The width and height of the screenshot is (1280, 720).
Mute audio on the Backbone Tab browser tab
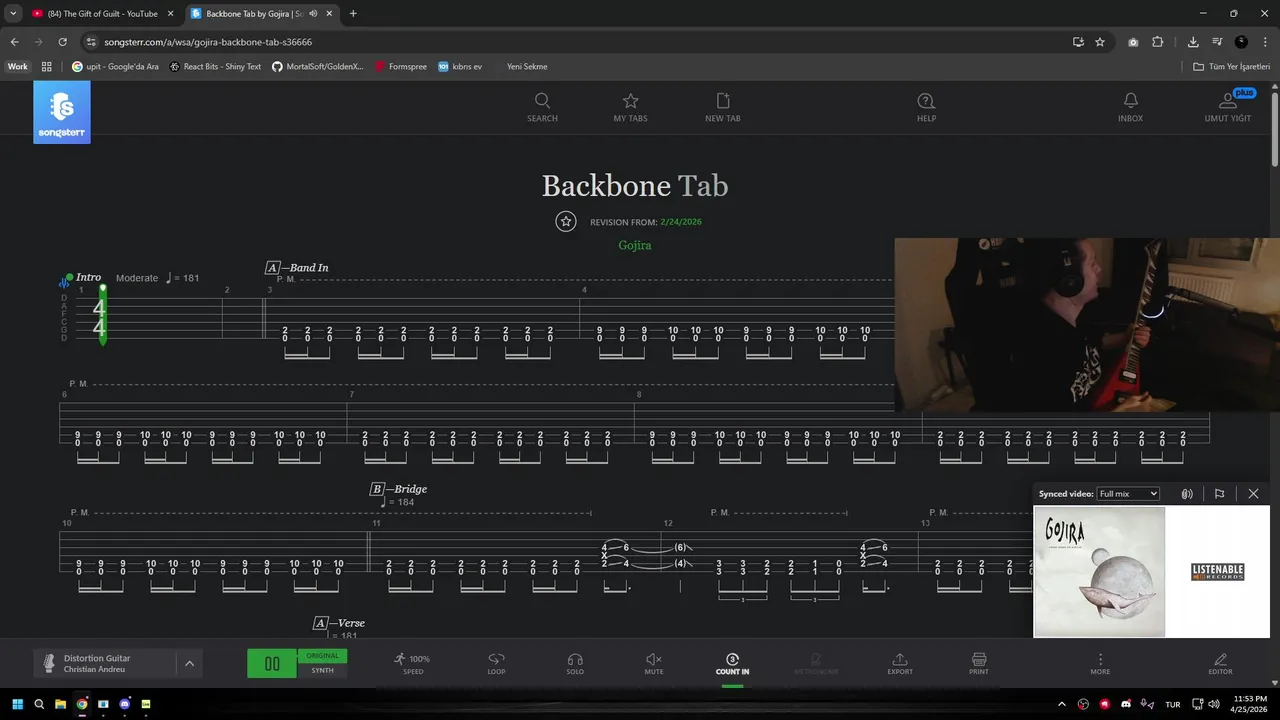(313, 14)
